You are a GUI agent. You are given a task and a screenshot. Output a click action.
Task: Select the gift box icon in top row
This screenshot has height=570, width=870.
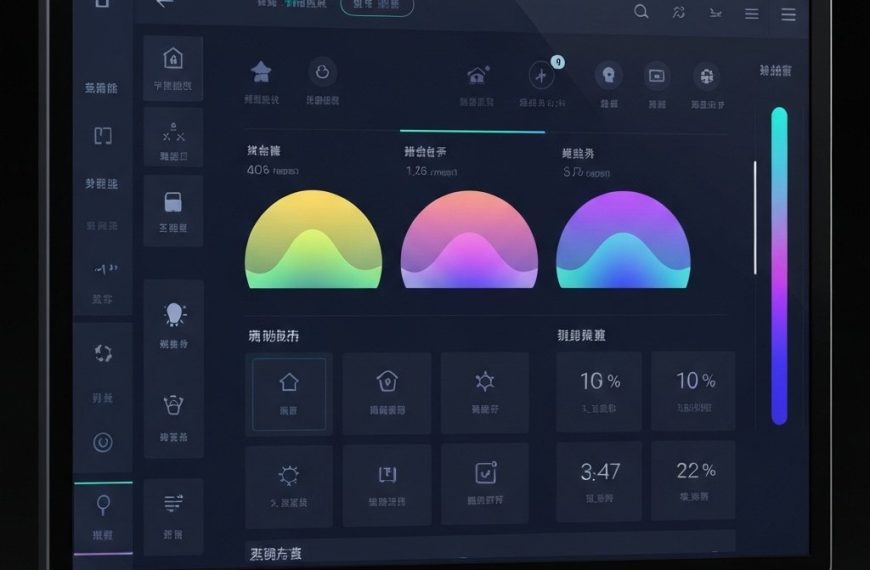click(x=707, y=76)
